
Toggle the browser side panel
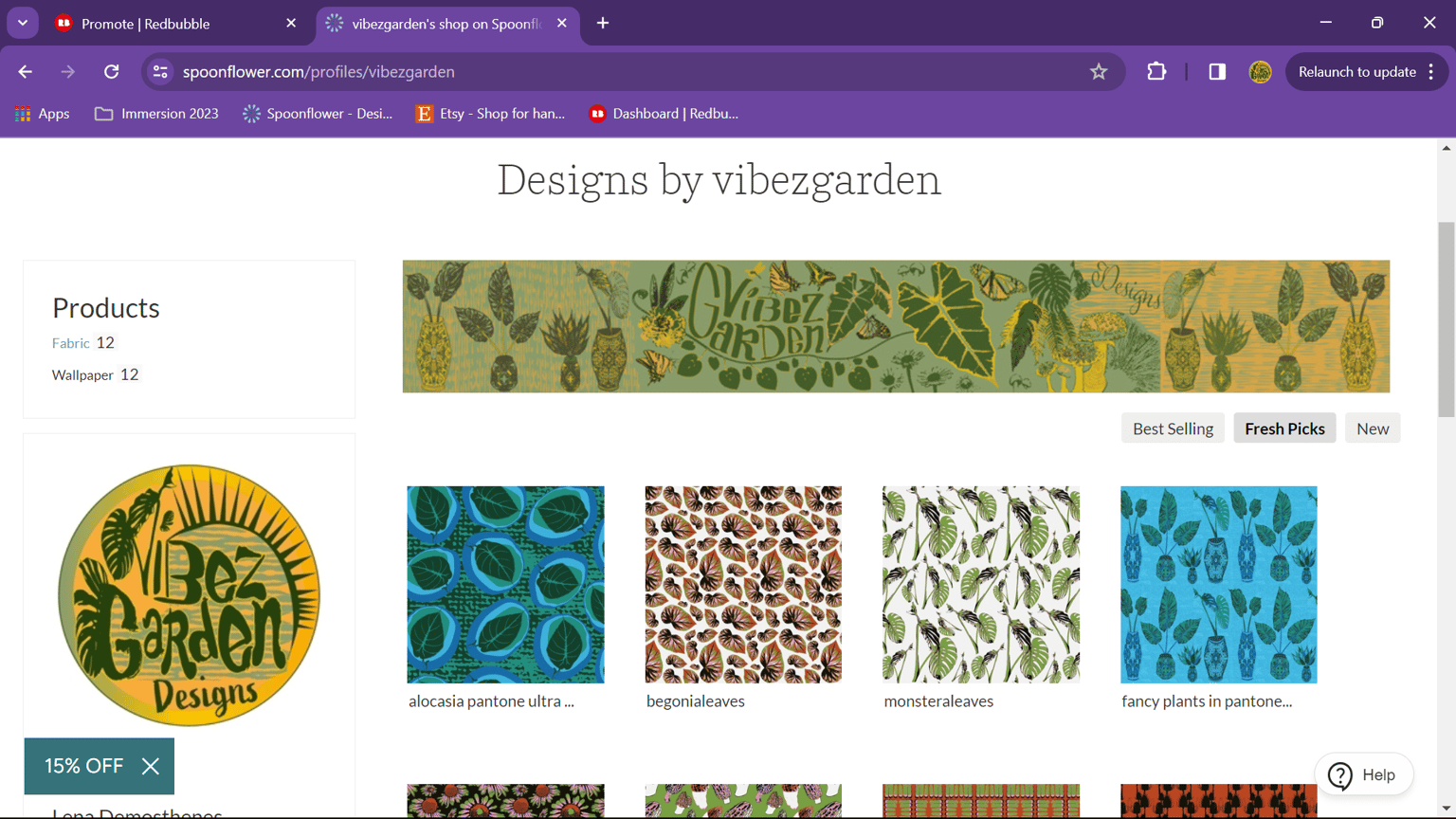pos(1217,72)
